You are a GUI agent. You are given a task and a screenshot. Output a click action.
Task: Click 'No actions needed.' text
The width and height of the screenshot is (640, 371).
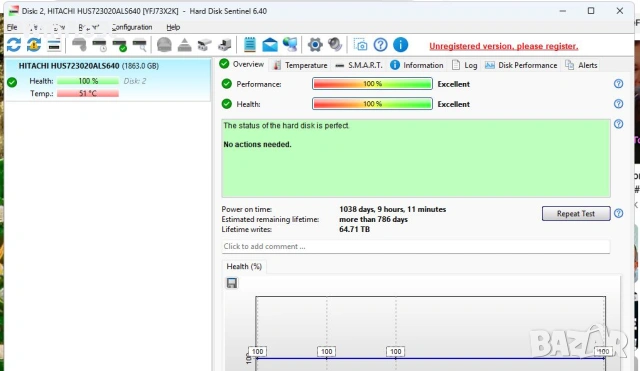[x=257, y=144]
